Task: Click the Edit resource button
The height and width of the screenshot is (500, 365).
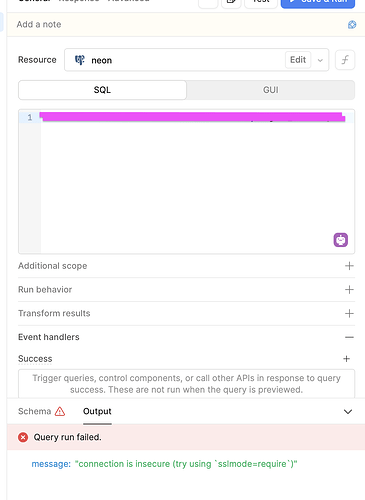Action: [298, 60]
